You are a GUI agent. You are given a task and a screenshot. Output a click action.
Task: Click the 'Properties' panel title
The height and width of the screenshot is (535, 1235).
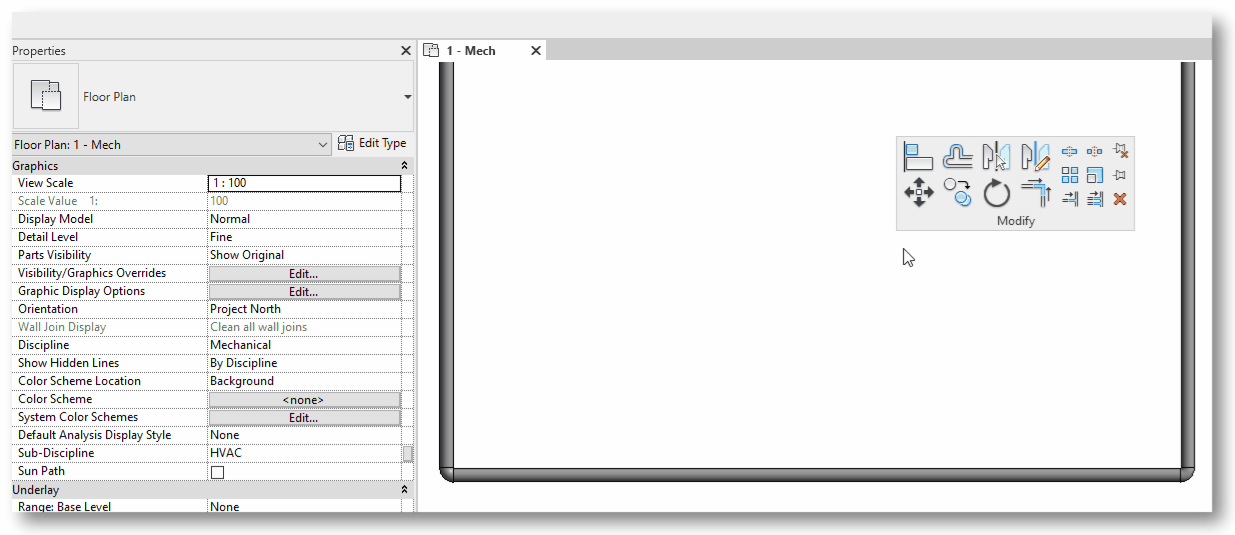[39, 51]
